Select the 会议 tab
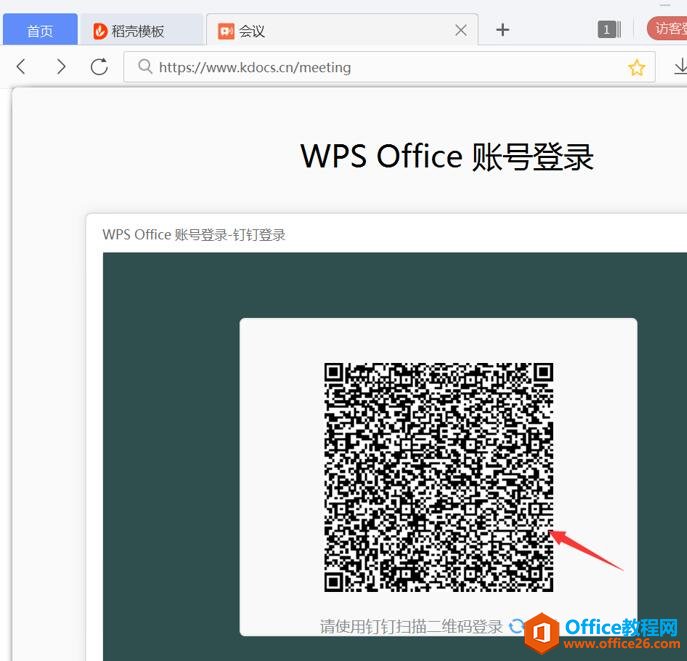This screenshot has width=687, height=661. 342,30
